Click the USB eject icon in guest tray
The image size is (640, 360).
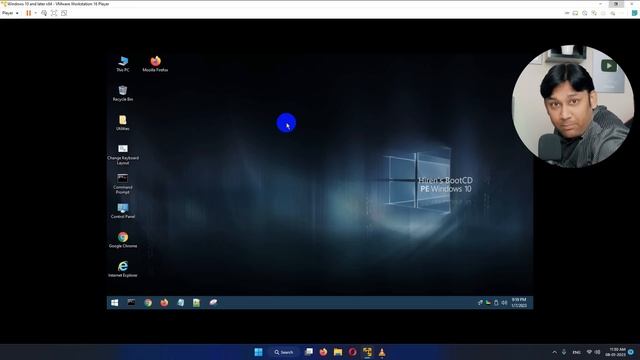coord(496,302)
